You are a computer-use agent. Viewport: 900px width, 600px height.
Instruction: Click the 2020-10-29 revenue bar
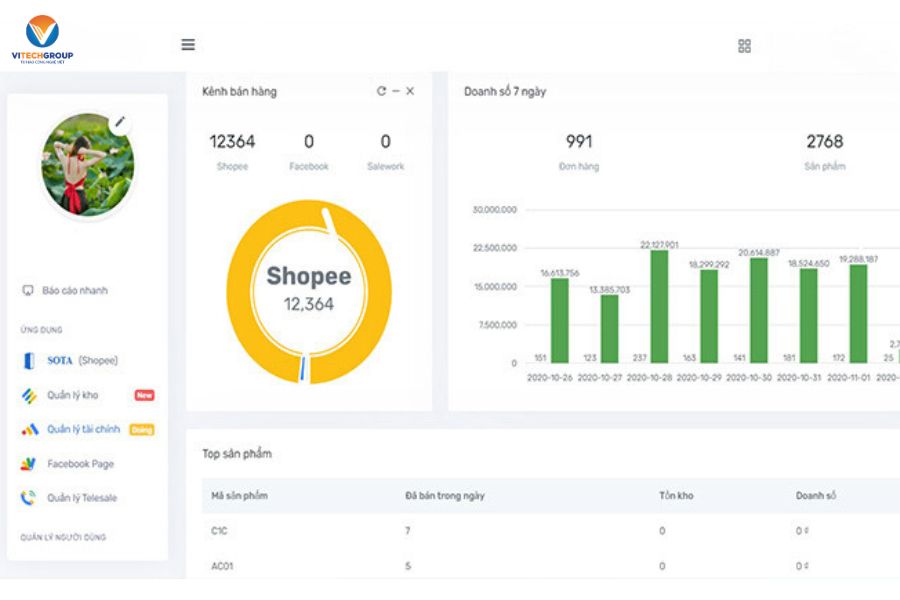coord(709,316)
